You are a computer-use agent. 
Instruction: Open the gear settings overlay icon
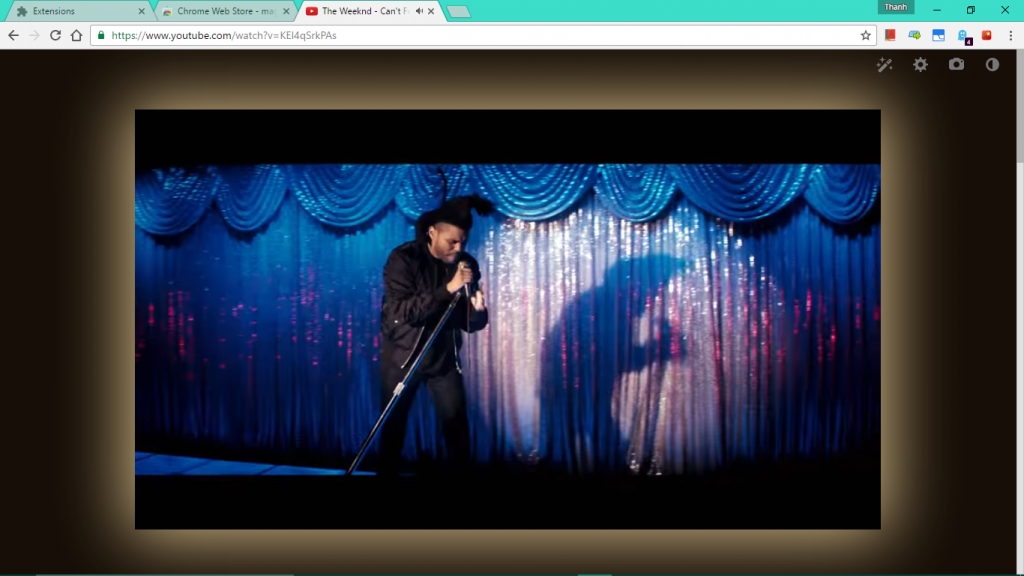click(x=920, y=65)
